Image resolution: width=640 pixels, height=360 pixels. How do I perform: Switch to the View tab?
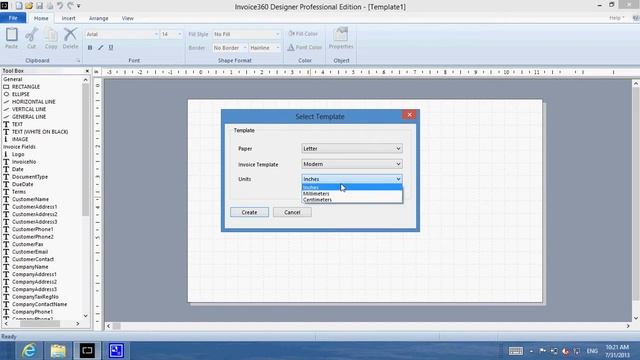[127, 18]
